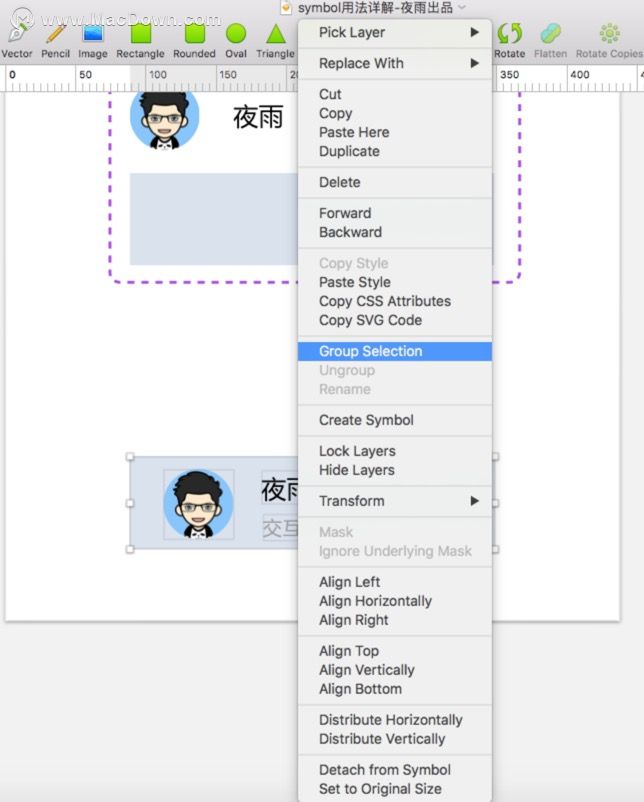Choose Cut from context menu

(x=395, y=94)
